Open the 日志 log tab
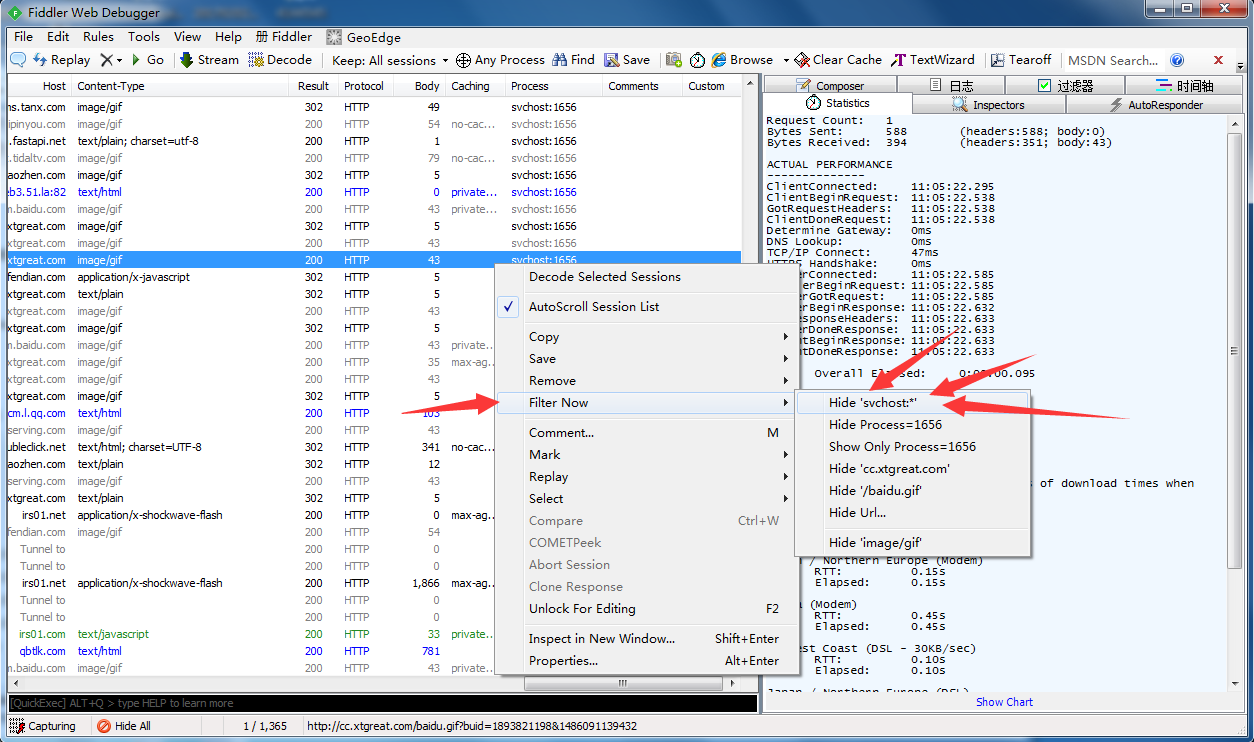The height and width of the screenshot is (742, 1254). 951,86
